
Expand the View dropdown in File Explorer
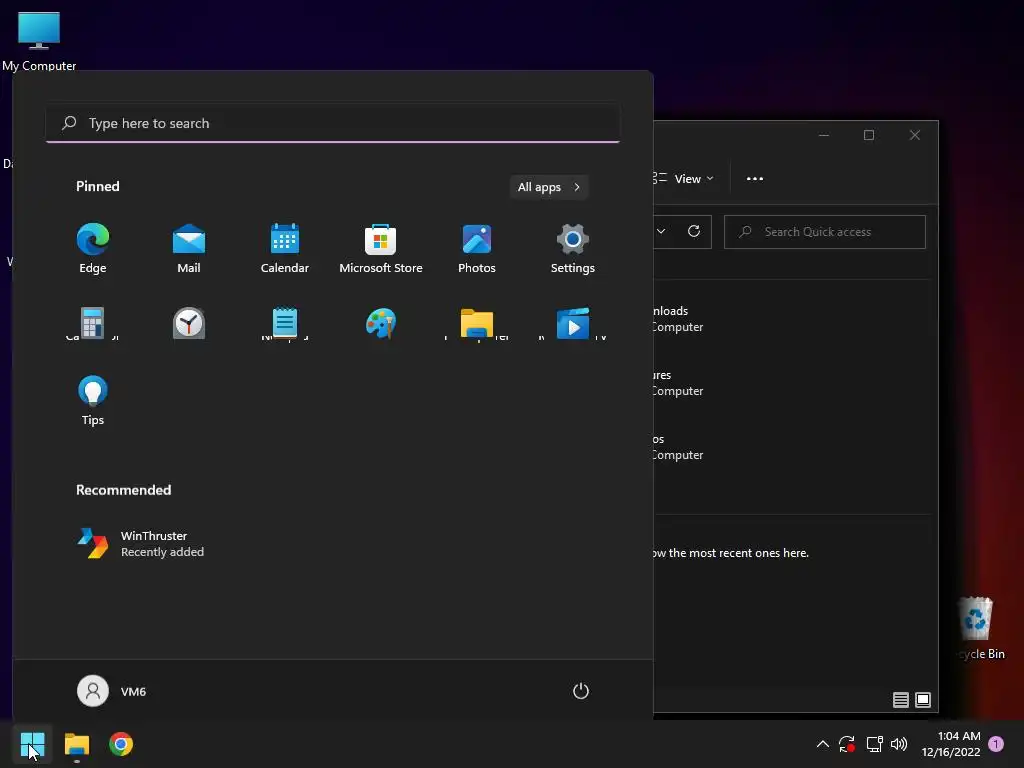683,178
